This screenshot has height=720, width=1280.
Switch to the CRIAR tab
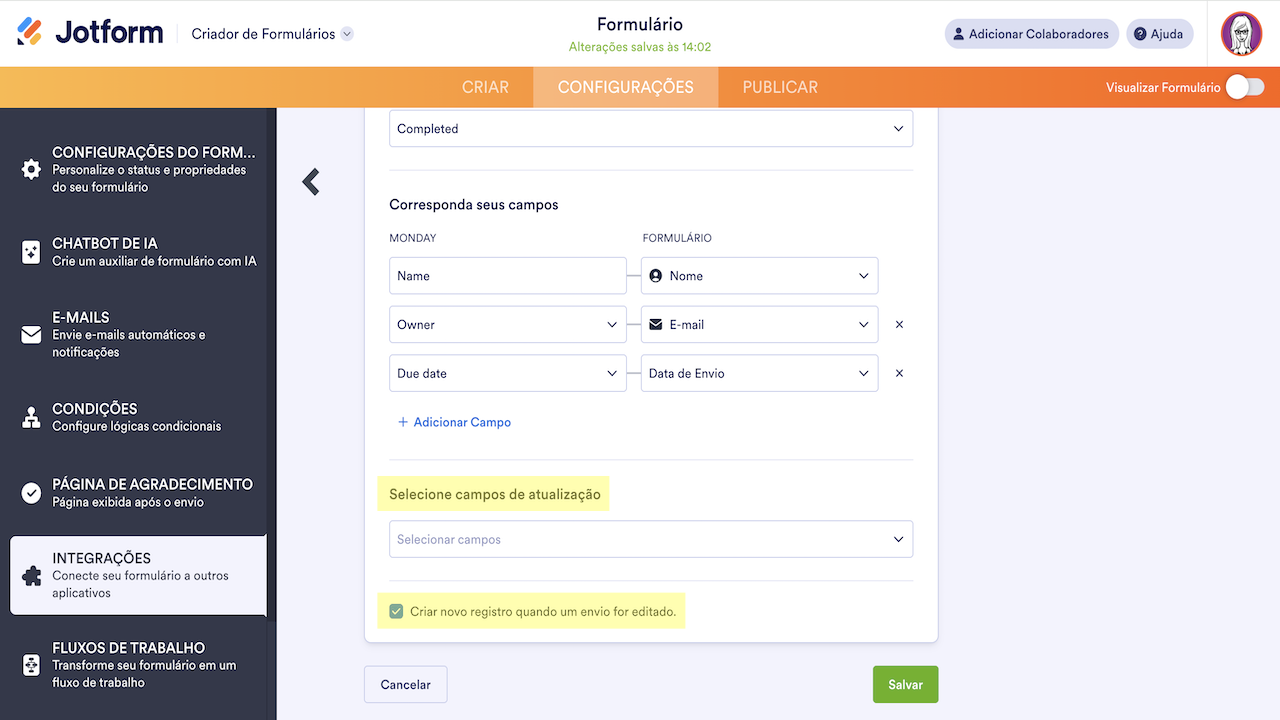click(485, 87)
